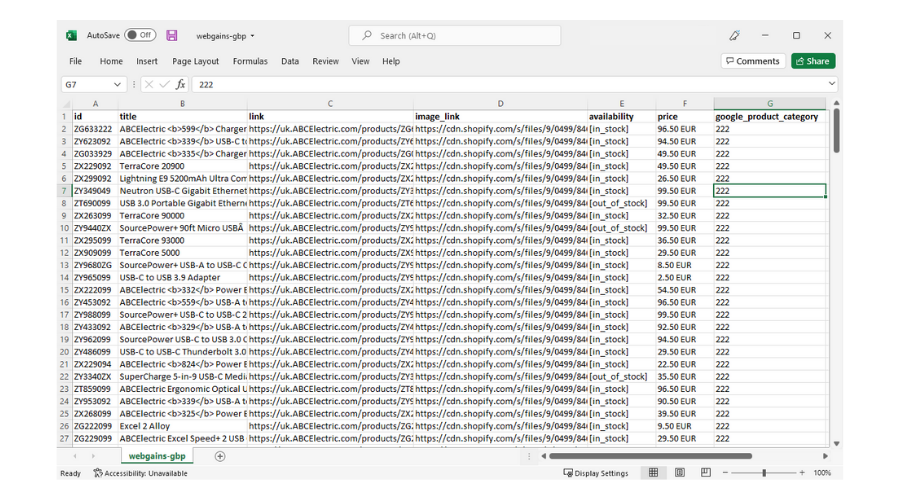900x500 pixels.
Task: Click the zoom slider handle
Action: pyautogui.click(x=764, y=473)
